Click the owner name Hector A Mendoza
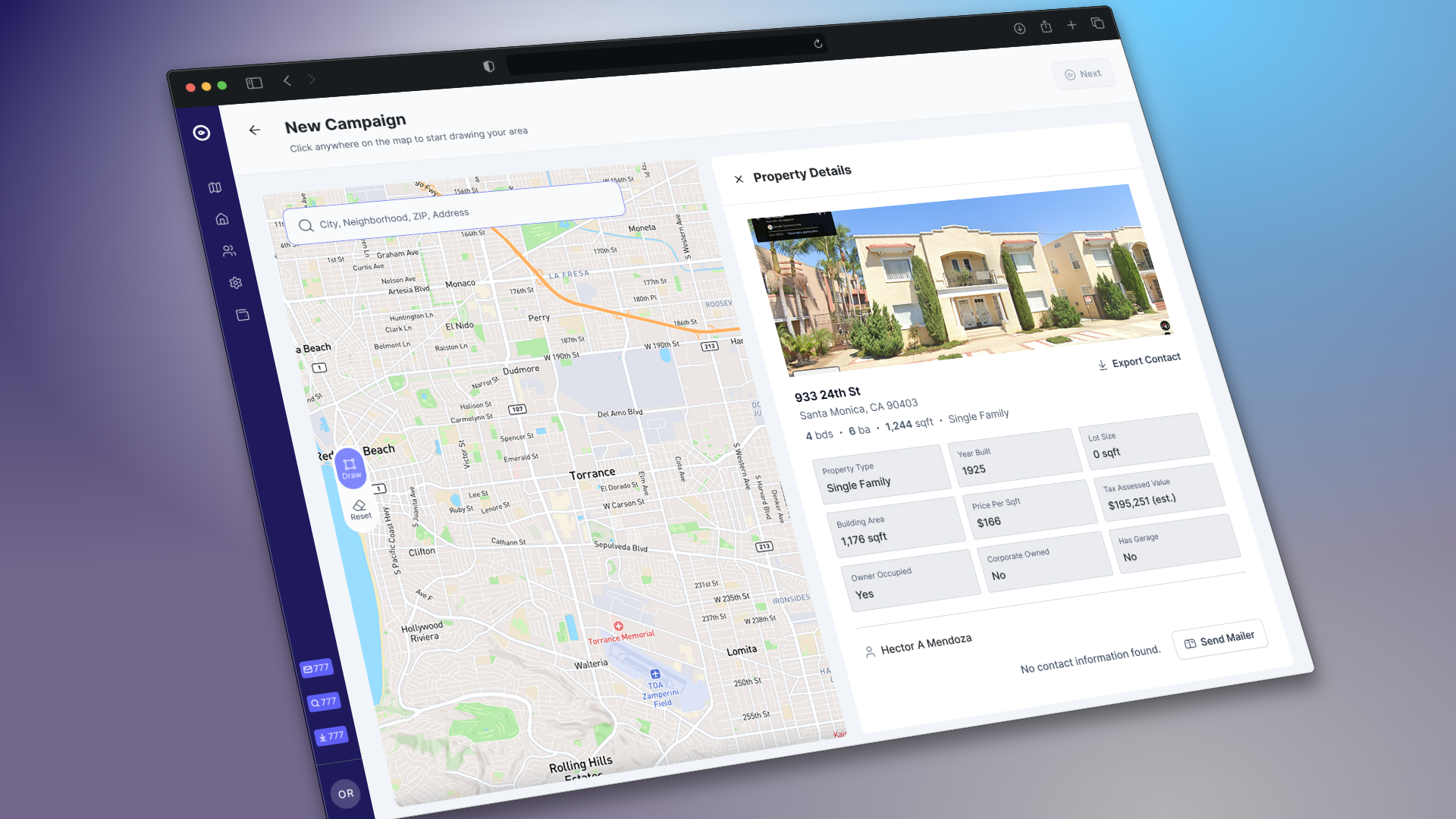1456x819 pixels. 926,645
